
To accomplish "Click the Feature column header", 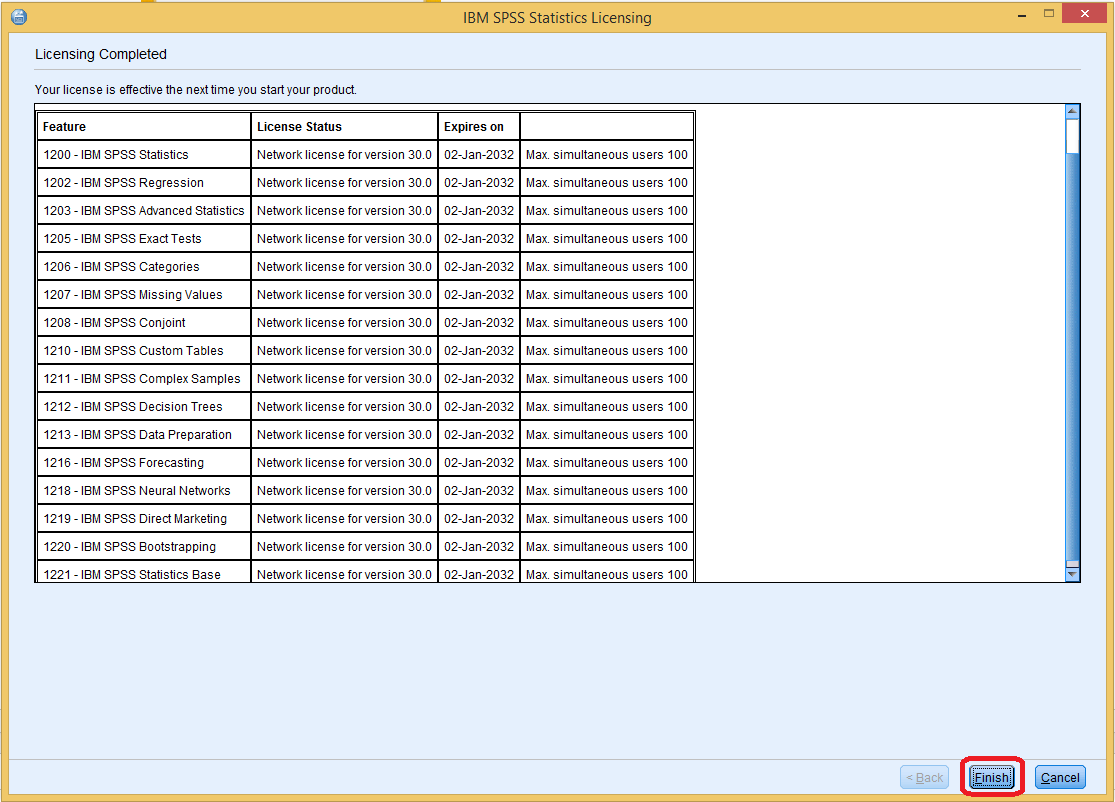I will pos(144,127).
